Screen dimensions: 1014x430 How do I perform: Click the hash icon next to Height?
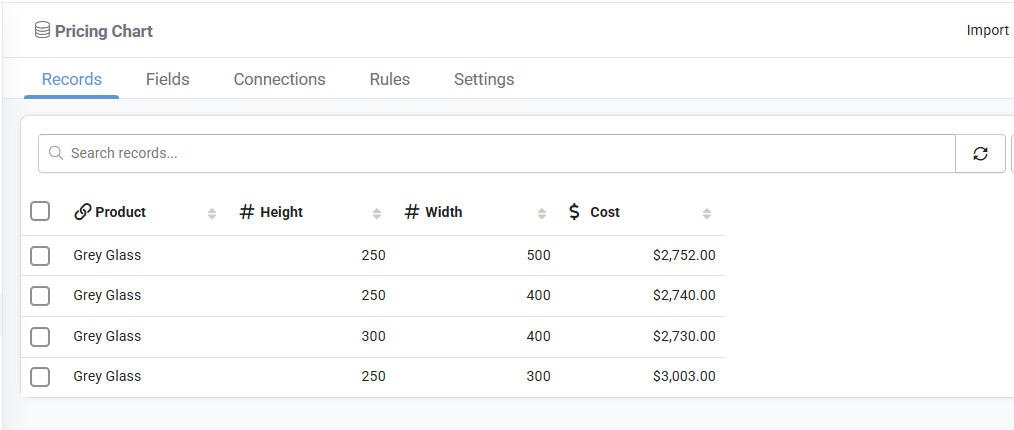(246, 211)
